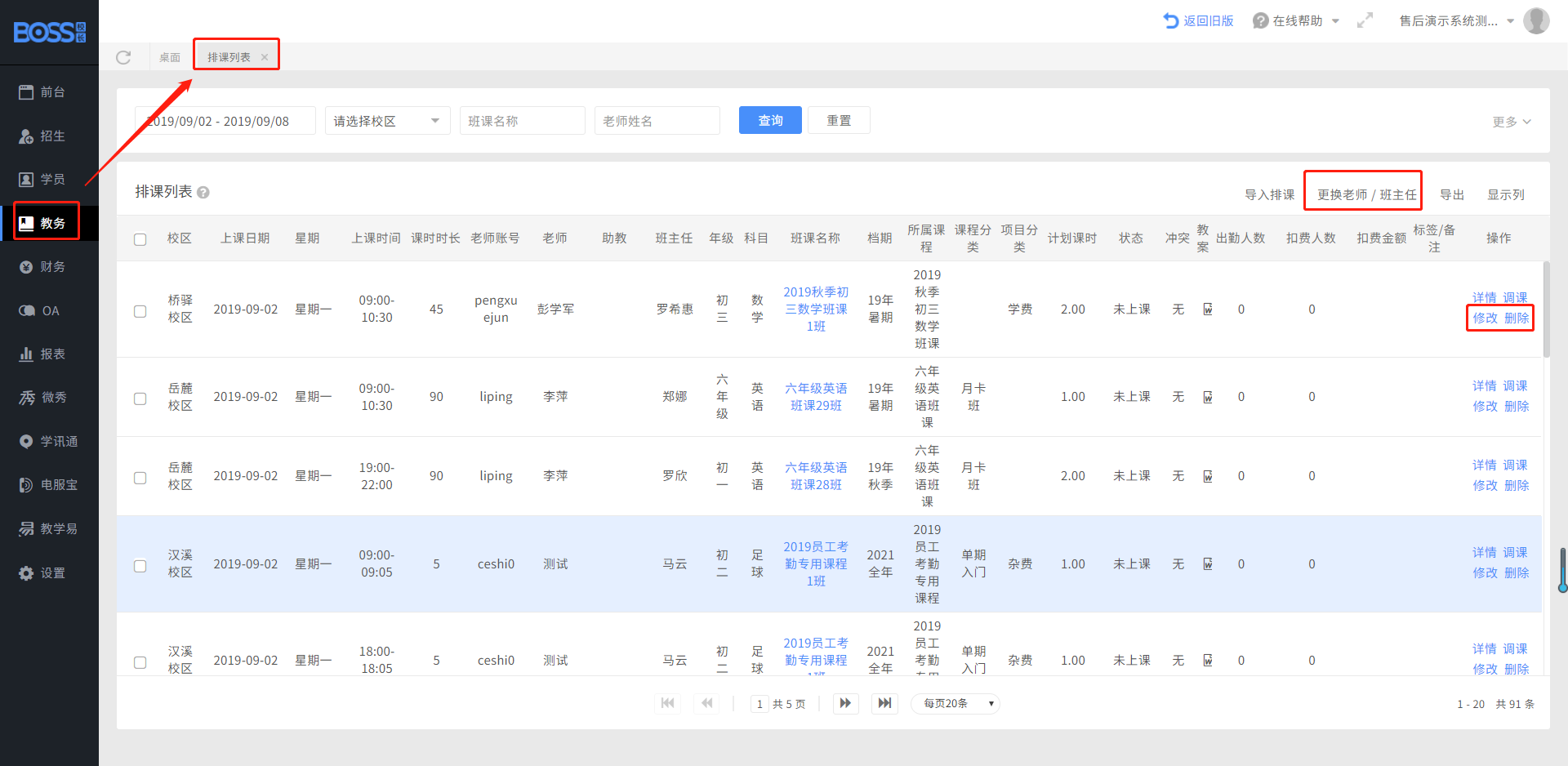
Task: Open the 售后演示系统测 account dropdown
Action: tap(1456, 20)
